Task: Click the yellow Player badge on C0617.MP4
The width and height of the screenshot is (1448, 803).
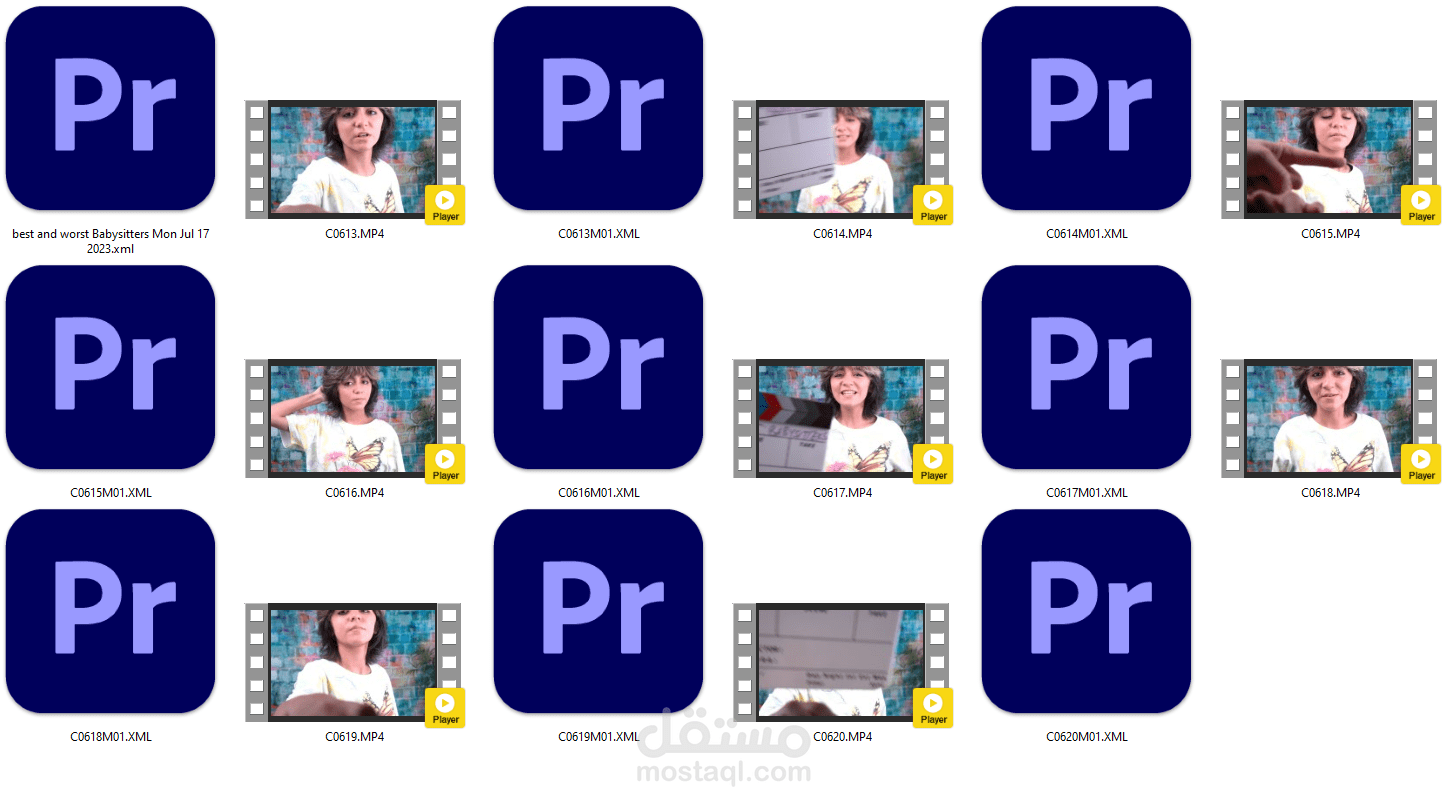Action: (x=933, y=464)
